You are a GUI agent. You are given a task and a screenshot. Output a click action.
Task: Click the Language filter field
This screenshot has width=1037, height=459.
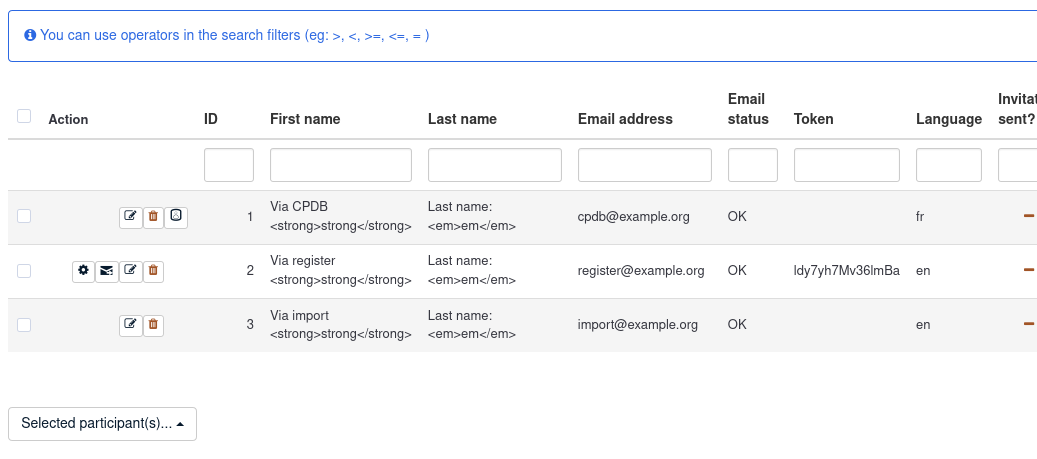click(x=948, y=165)
